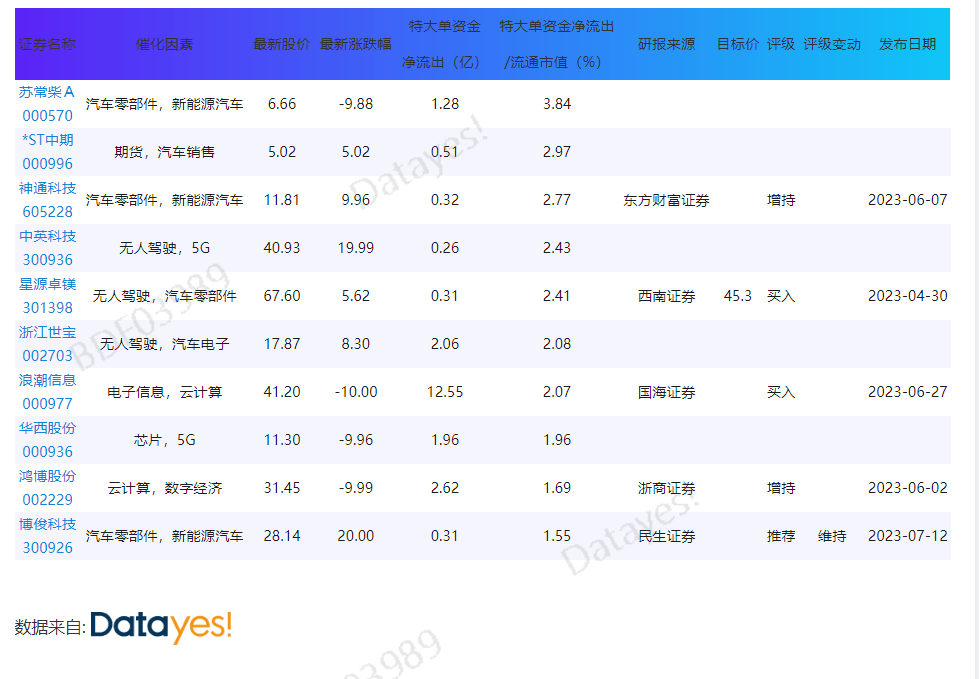This screenshot has width=979, height=679.
Task: Click the 发布日期 column header
Action: click(907, 44)
